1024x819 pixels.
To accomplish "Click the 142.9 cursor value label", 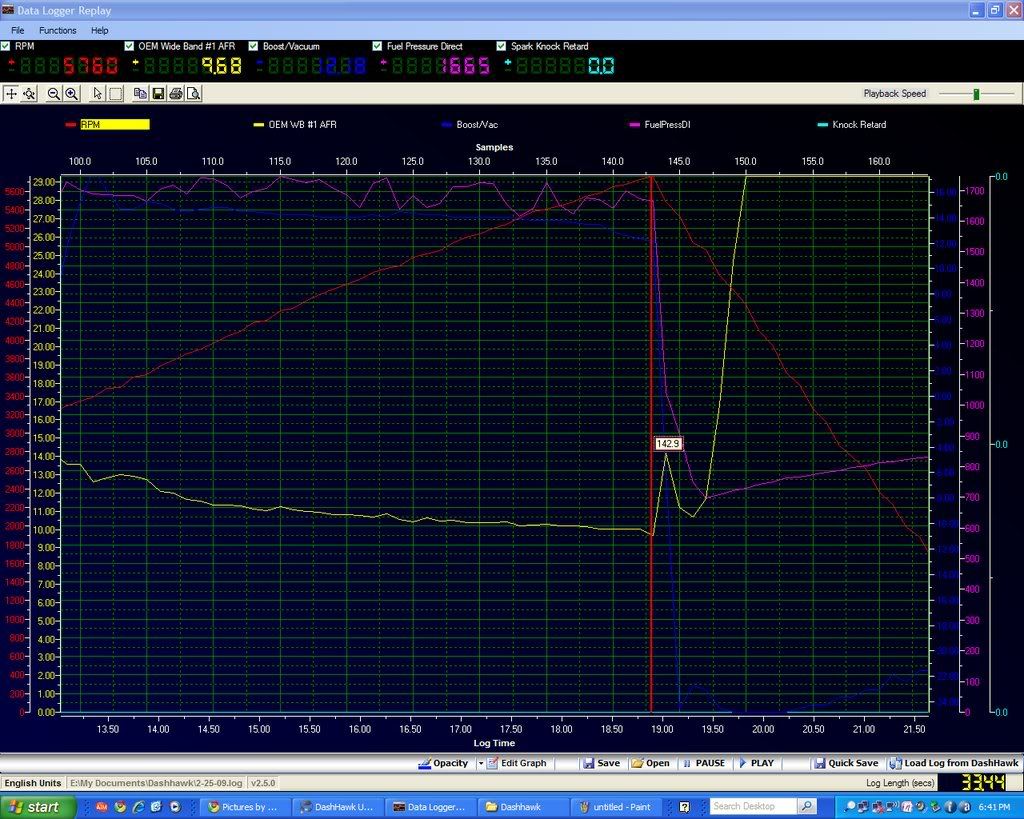I will [668, 443].
